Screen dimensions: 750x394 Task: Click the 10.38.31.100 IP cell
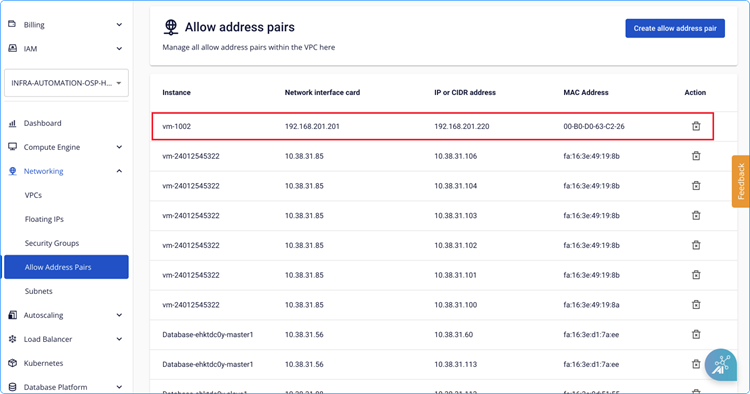coord(455,304)
